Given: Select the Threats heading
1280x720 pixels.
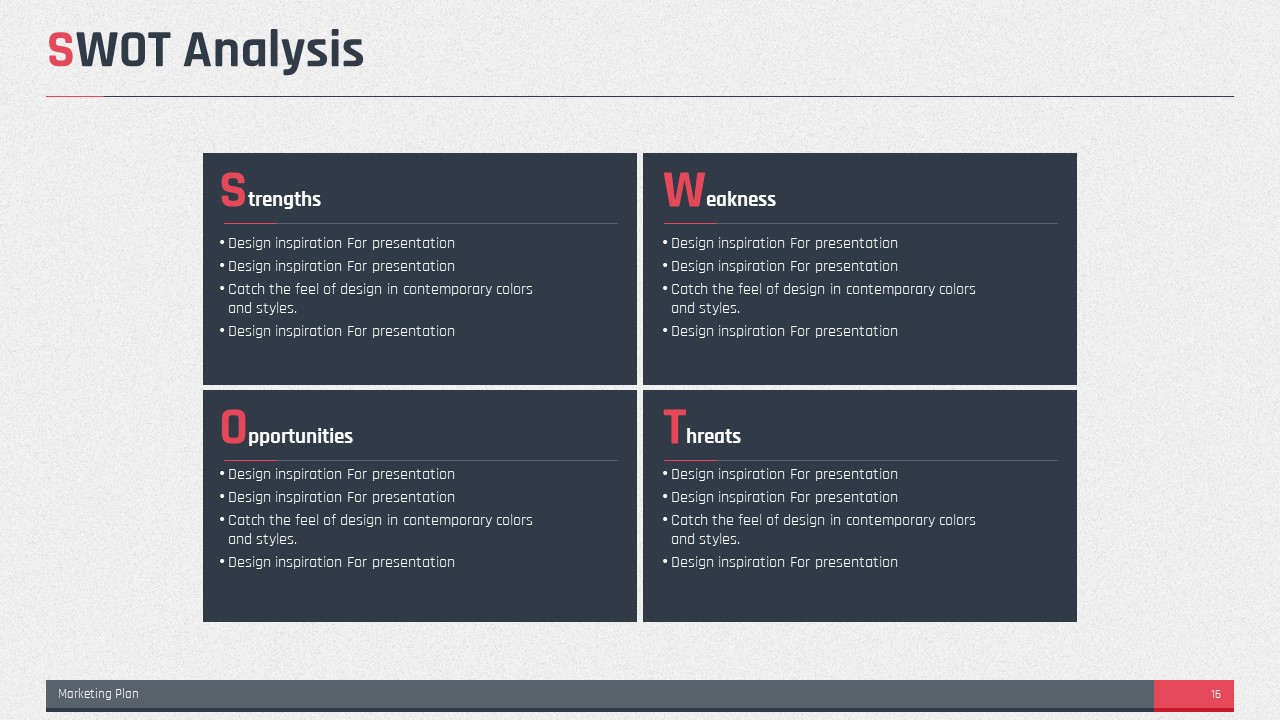Looking at the screenshot, I should [x=702, y=428].
